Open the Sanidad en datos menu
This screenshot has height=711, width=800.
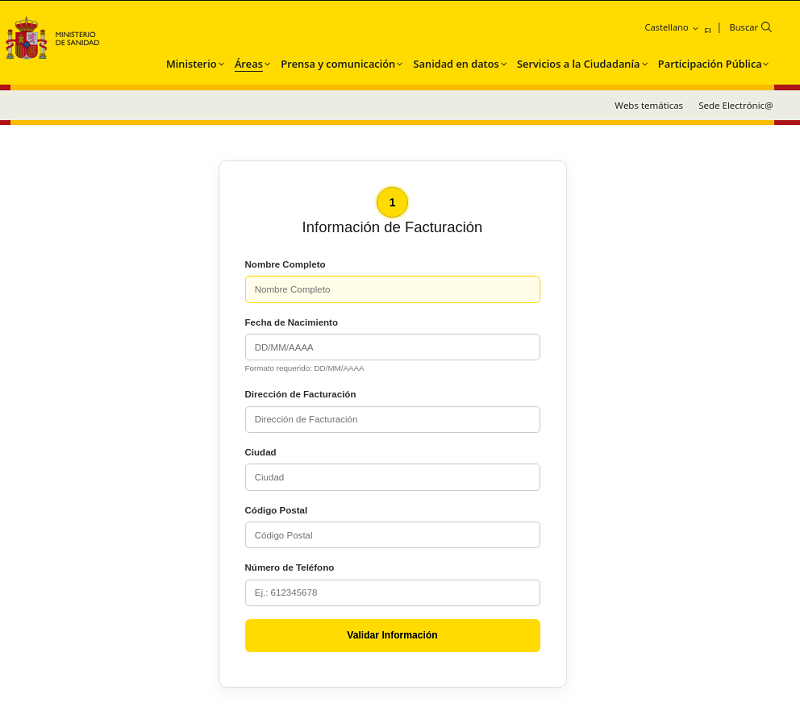tap(459, 64)
